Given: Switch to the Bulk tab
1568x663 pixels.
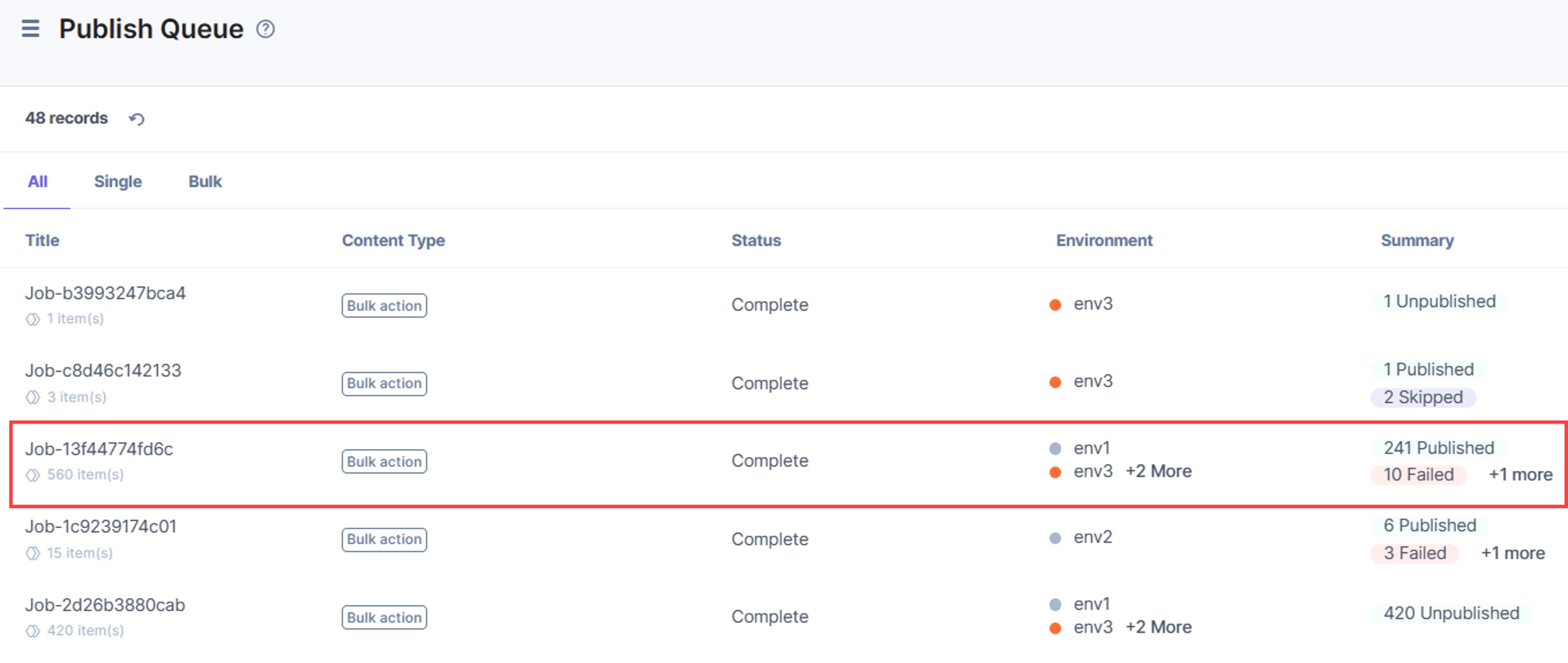Looking at the screenshot, I should tap(205, 181).
